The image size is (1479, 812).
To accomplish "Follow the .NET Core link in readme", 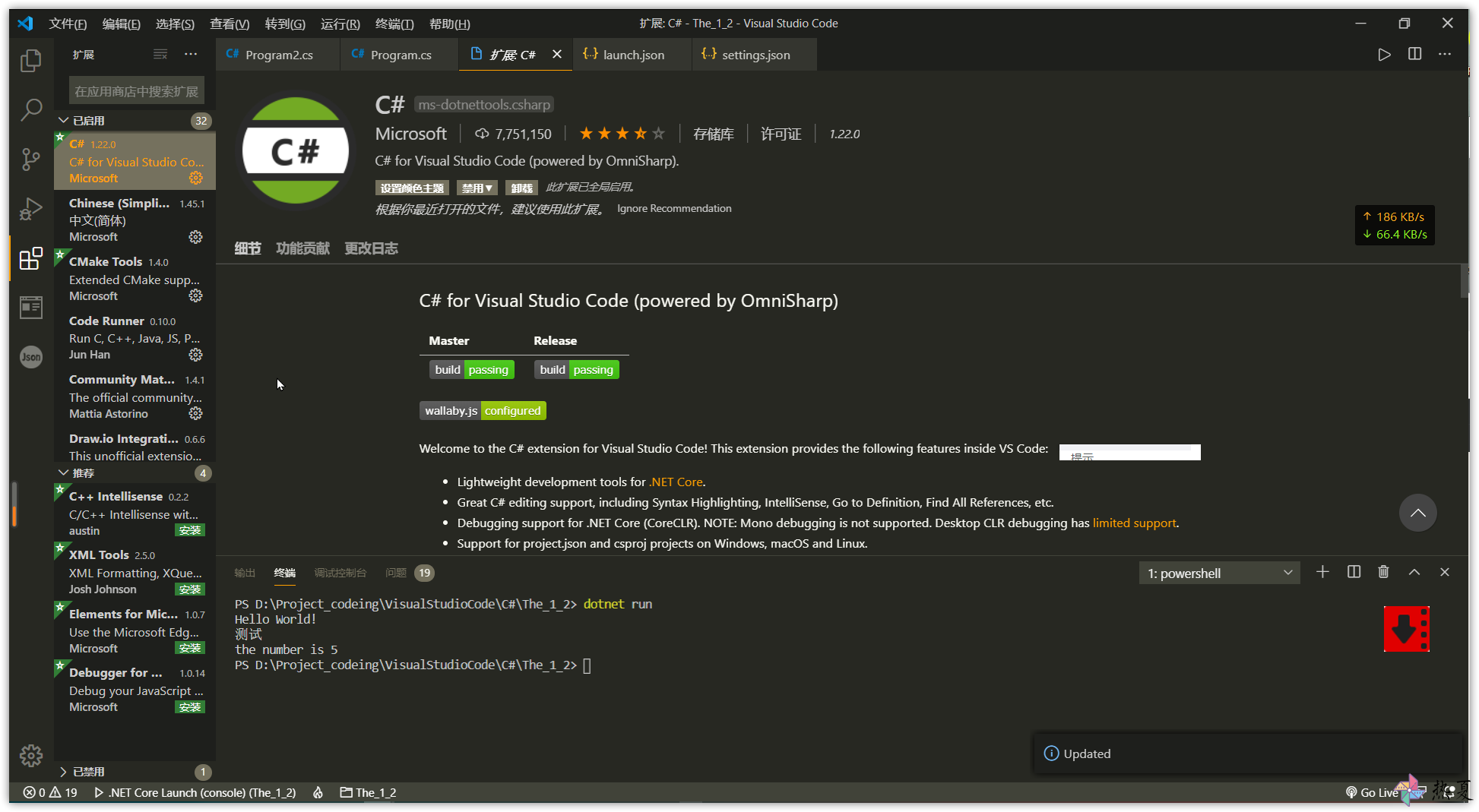I will coord(676,482).
